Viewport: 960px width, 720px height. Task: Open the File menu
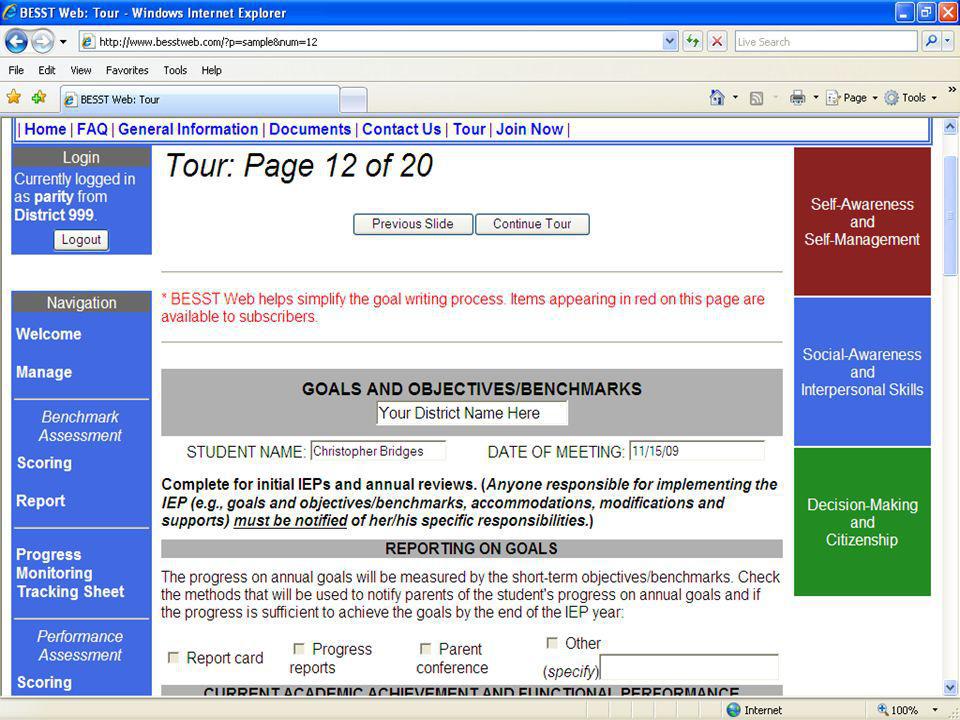[16, 70]
